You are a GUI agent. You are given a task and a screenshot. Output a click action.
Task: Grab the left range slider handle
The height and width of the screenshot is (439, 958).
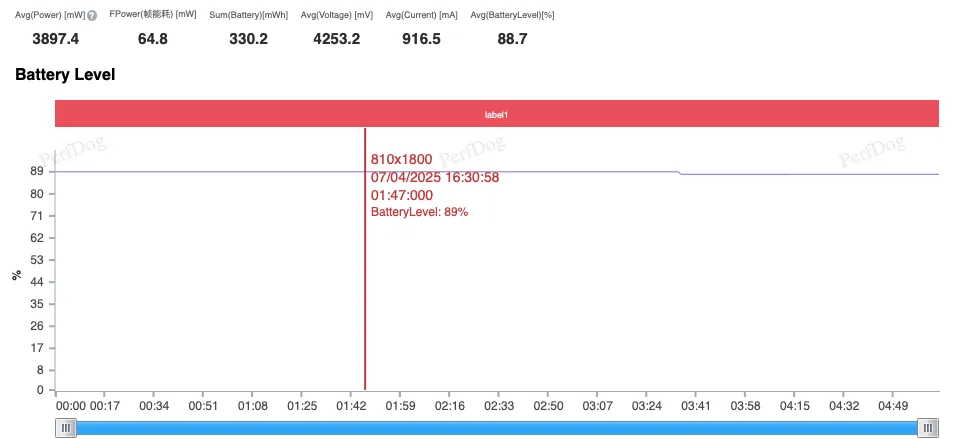coord(66,428)
